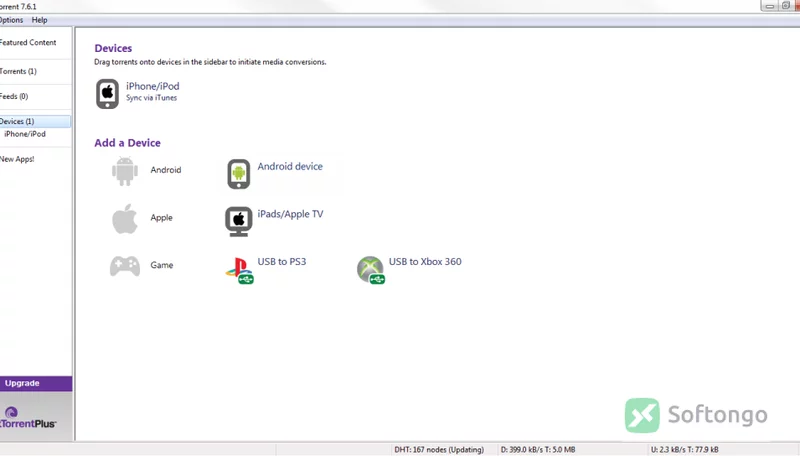Minimize the uTorrent window
This screenshot has width=800, height=456.
[769, 6]
